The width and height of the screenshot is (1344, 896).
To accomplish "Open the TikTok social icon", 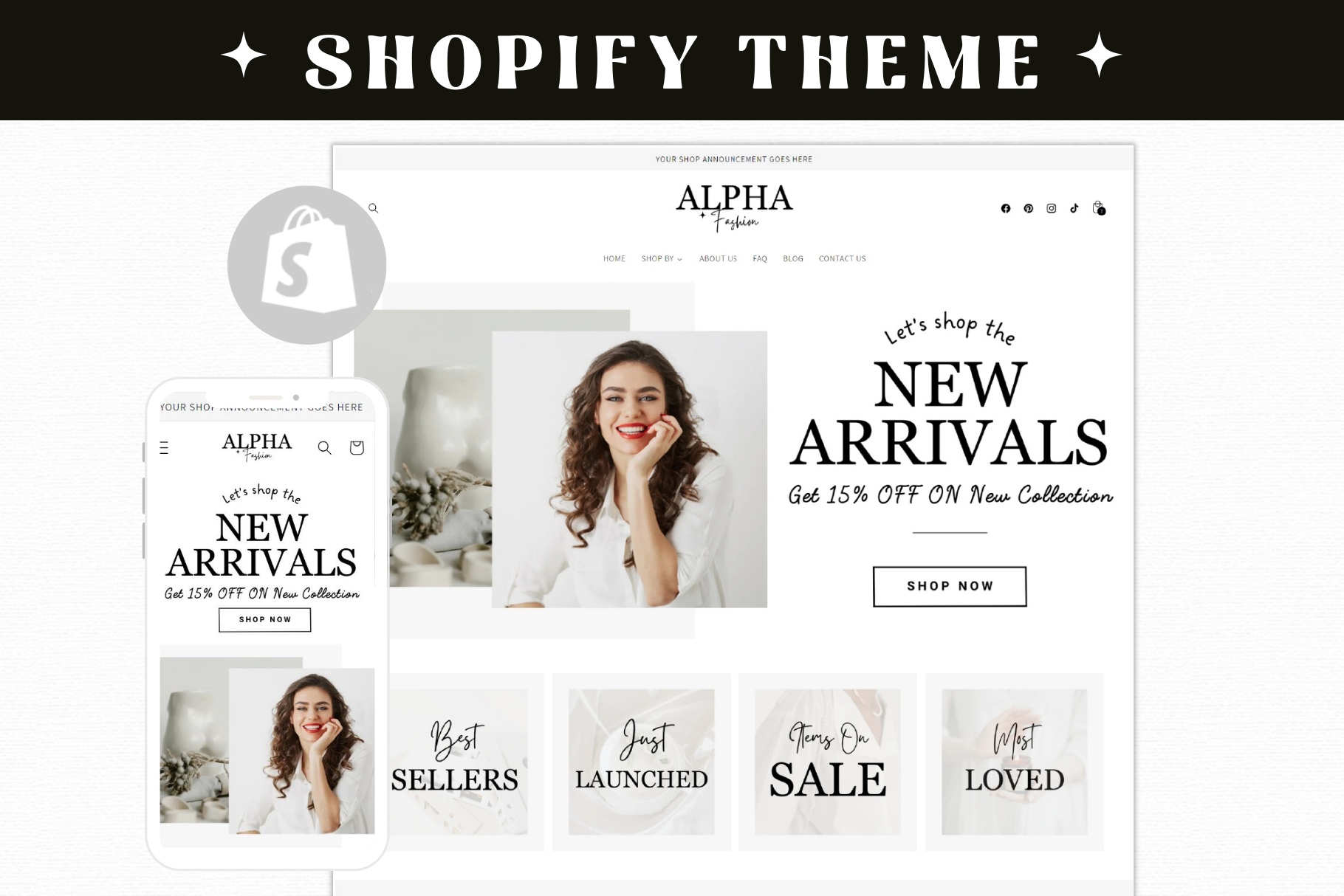I will (1074, 208).
